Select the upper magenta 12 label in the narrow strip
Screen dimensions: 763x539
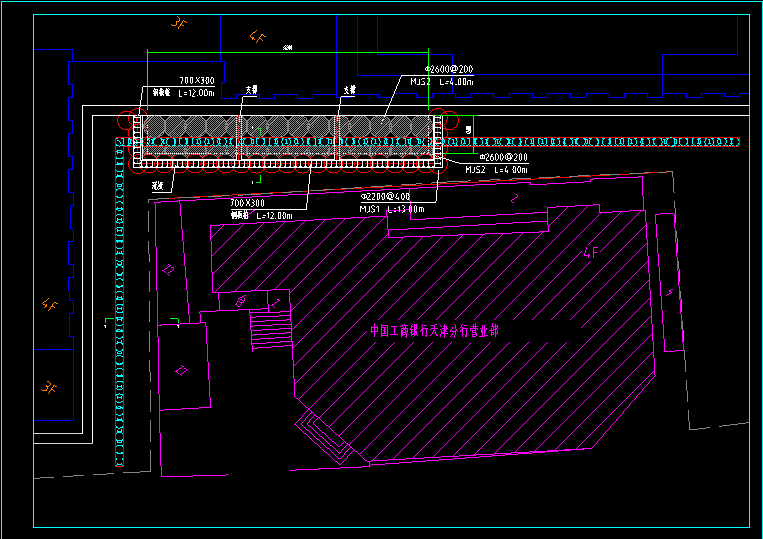(x=168, y=270)
